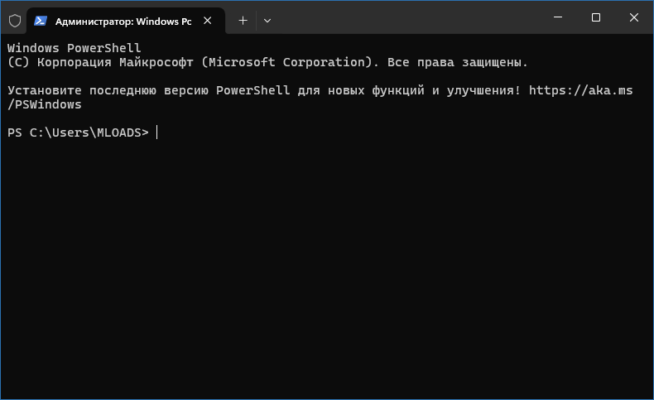Click the 'Установите последнюю версию PowerShell' text
The height and width of the screenshot is (400, 654).
(x=148, y=91)
